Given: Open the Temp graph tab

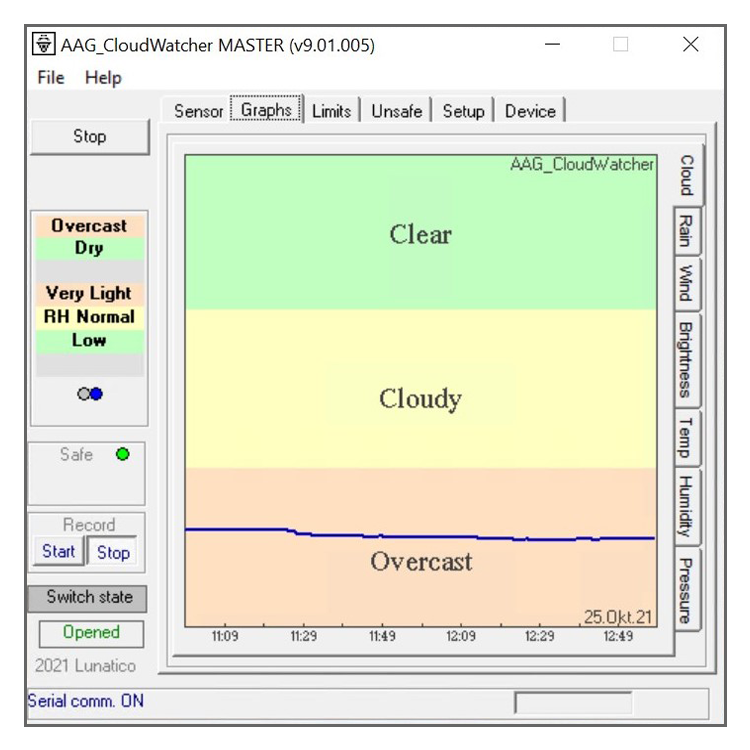Looking at the screenshot, I should [x=686, y=438].
